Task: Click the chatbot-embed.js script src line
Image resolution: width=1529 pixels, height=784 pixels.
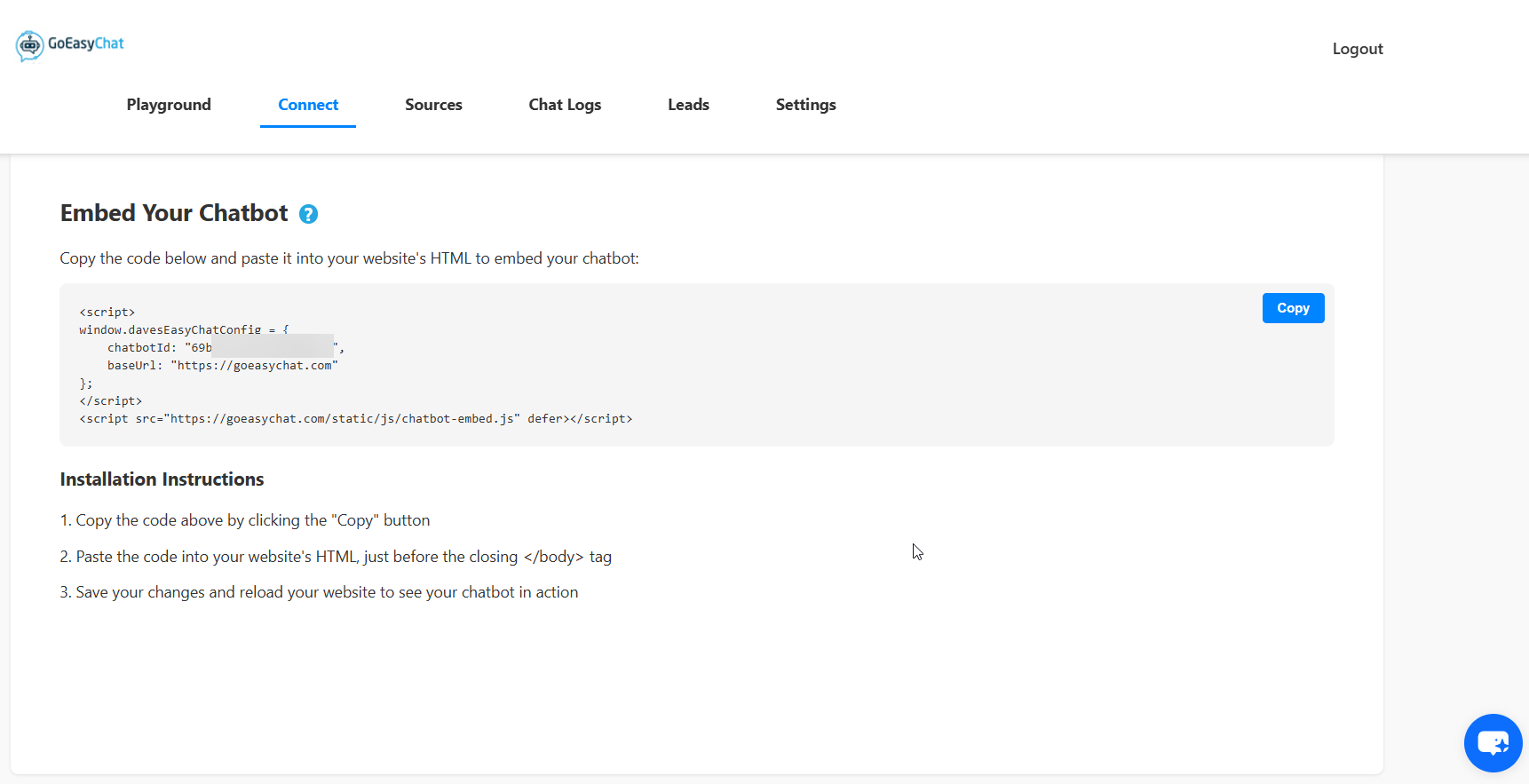Action: (356, 418)
